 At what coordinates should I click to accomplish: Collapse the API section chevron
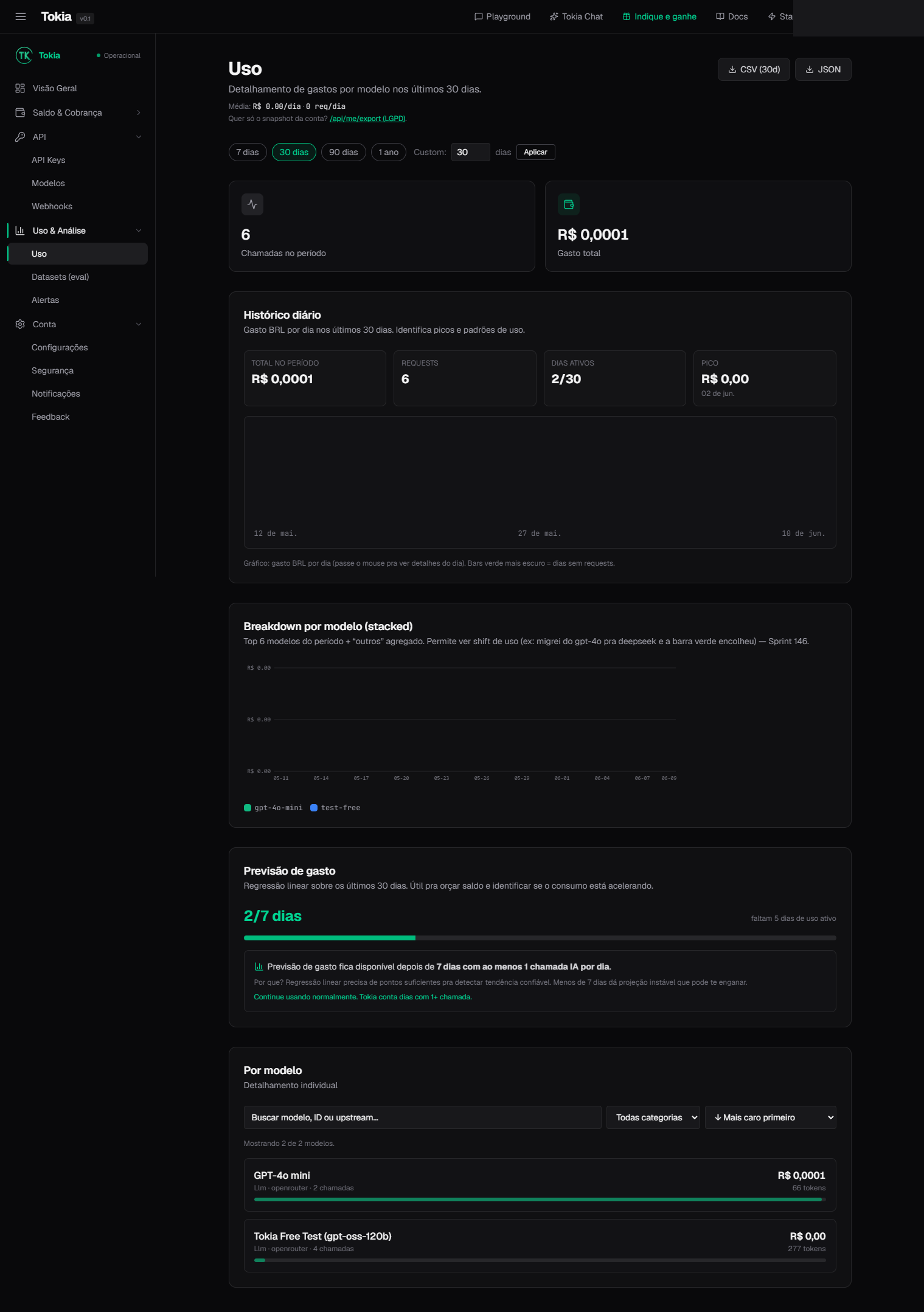point(139,137)
